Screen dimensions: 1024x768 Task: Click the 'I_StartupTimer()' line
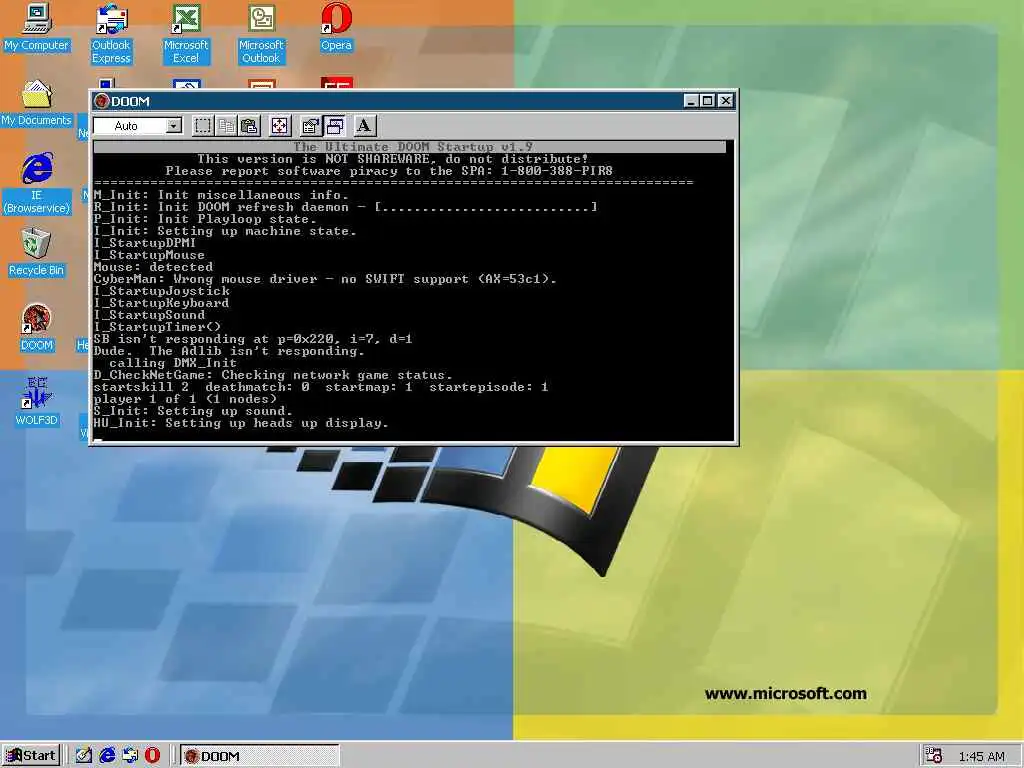(157, 327)
